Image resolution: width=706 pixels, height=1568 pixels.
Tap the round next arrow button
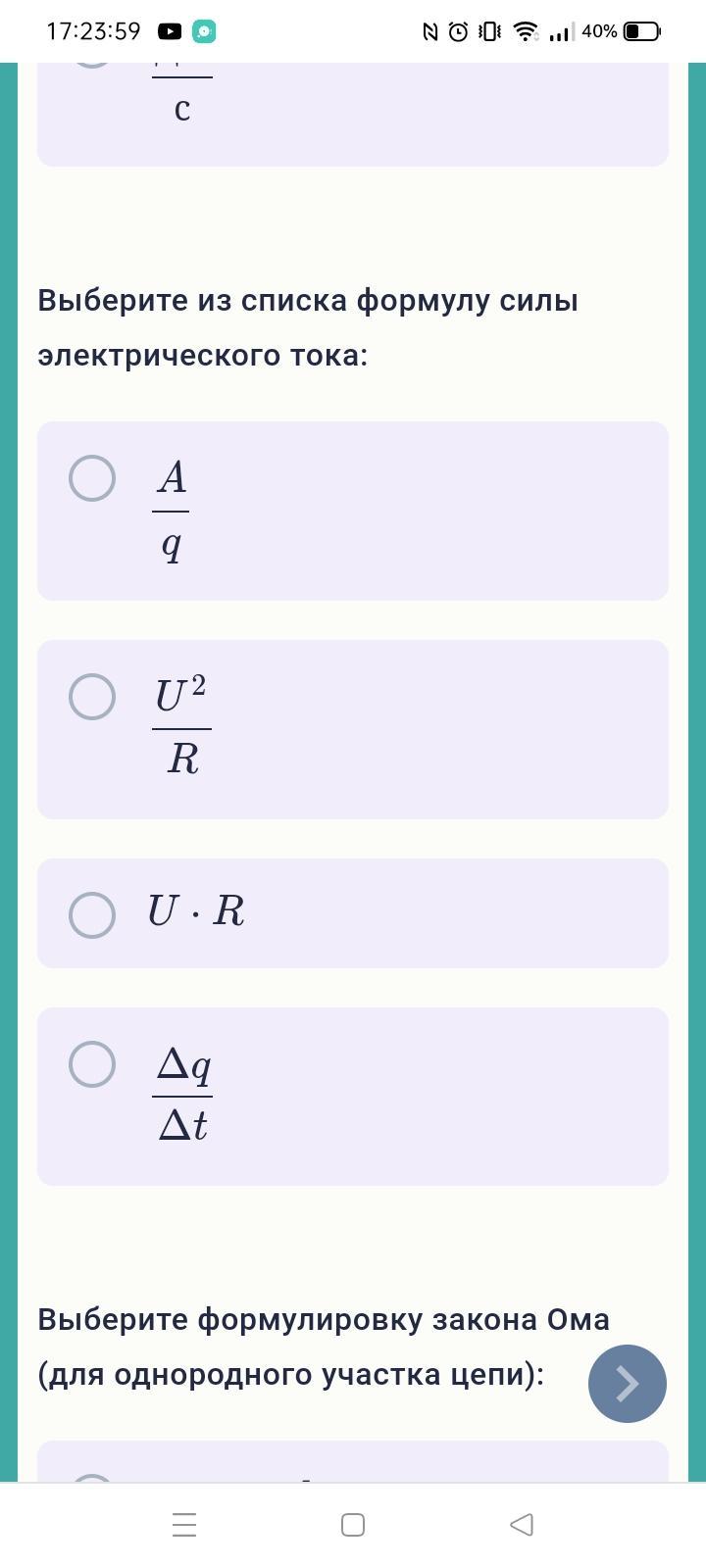point(628,1384)
